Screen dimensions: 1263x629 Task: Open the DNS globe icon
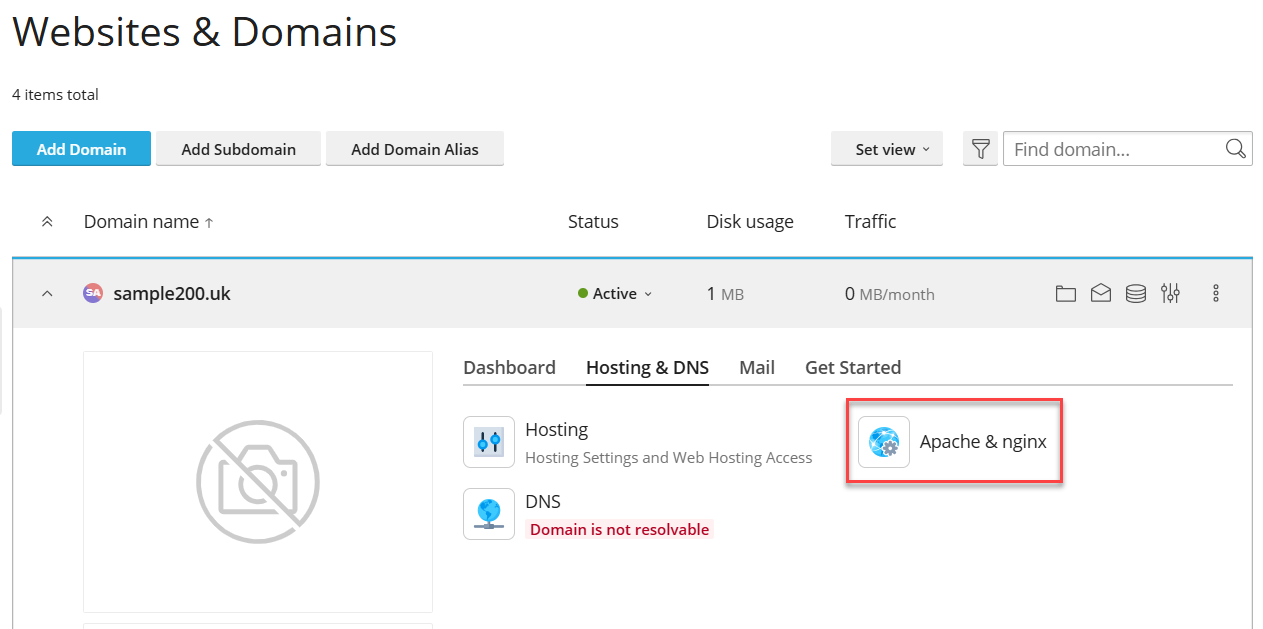point(489,514)
